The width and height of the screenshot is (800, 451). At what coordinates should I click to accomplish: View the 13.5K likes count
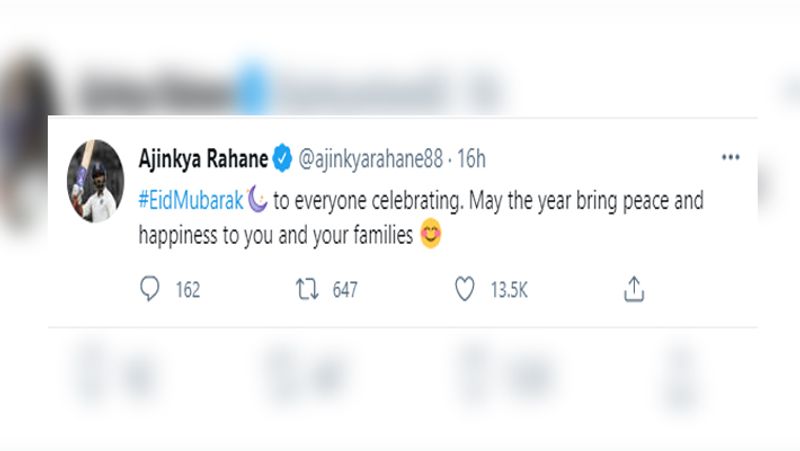509,290
